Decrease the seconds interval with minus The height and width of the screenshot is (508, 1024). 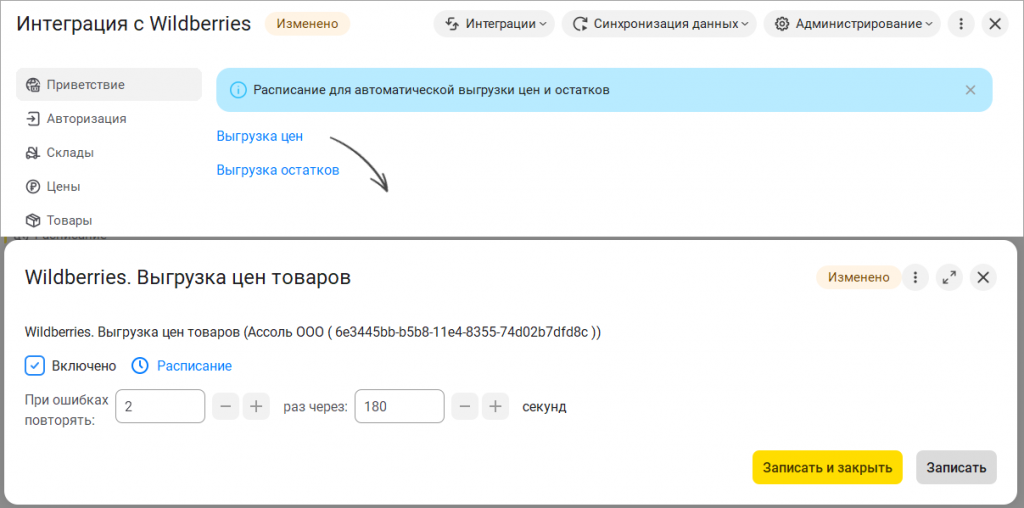click(465, 407)
